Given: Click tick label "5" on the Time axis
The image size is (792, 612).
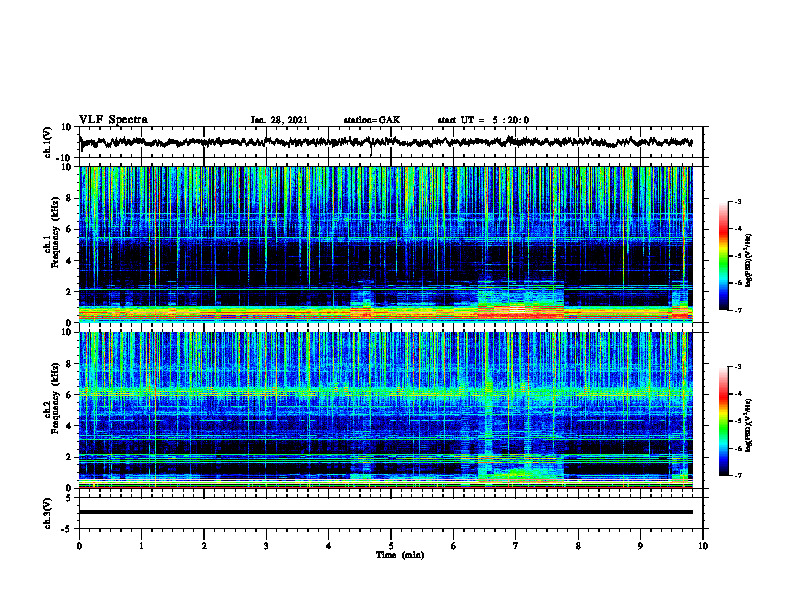Looking at the screenshot, I should (x=391, y=546).
